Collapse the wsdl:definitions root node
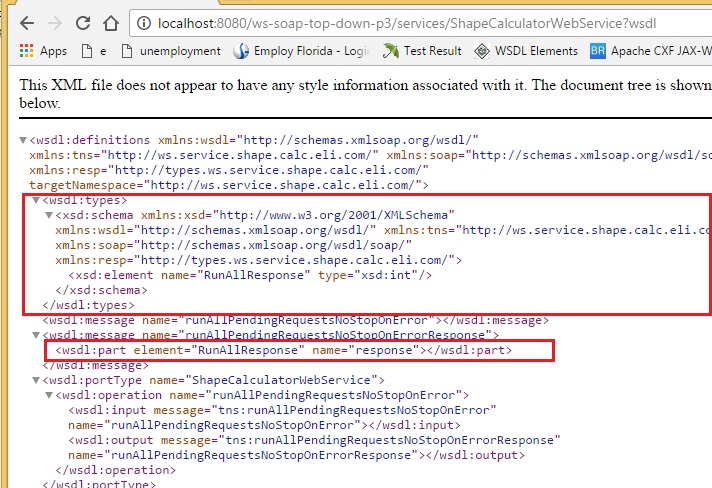This screenshot has height=488, width=712. pyautogui.click(x=23, y=140)
